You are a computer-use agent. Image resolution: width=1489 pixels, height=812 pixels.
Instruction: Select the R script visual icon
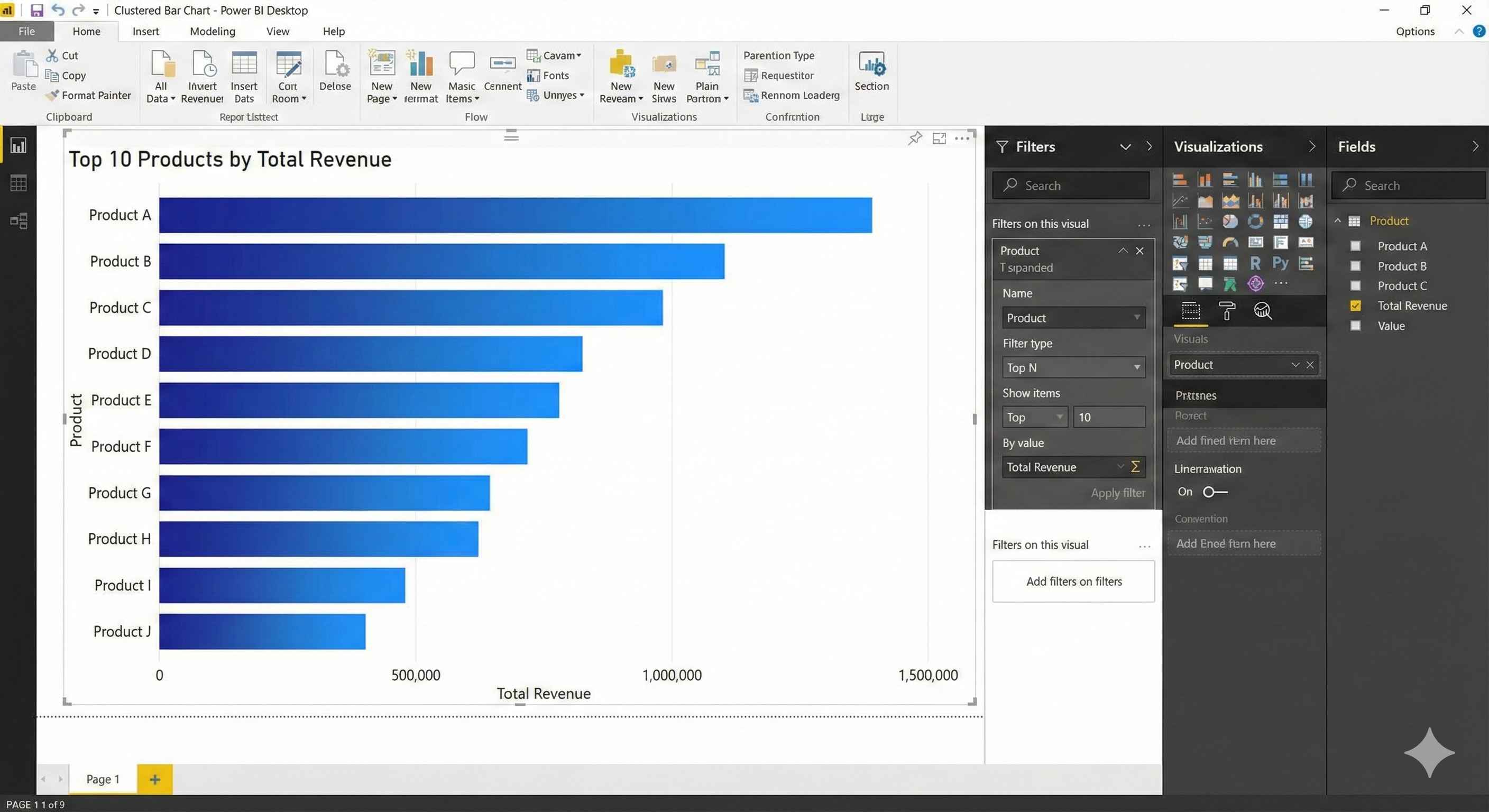click(x=1255, y=263)
